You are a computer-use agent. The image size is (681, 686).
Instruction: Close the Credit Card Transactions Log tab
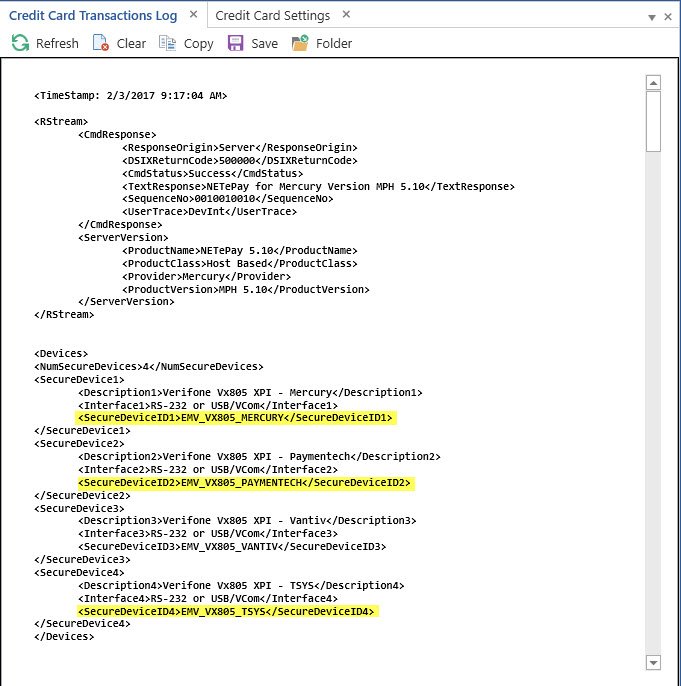tap(194, 15)
